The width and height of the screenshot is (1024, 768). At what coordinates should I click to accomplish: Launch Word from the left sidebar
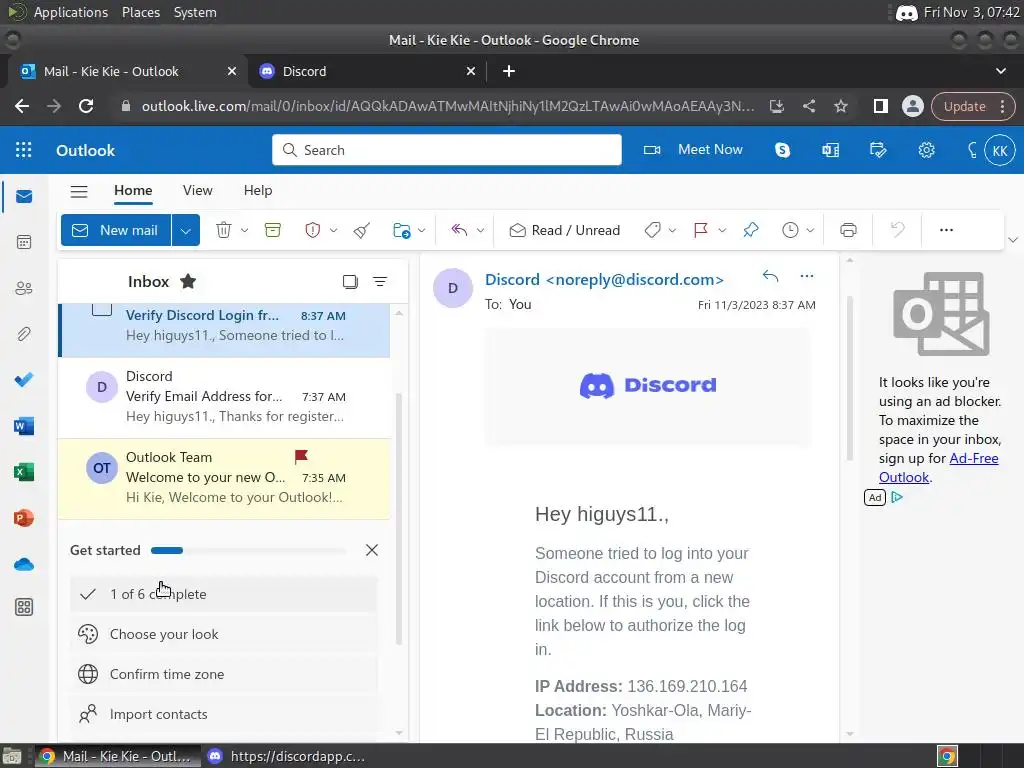(24, 426)
